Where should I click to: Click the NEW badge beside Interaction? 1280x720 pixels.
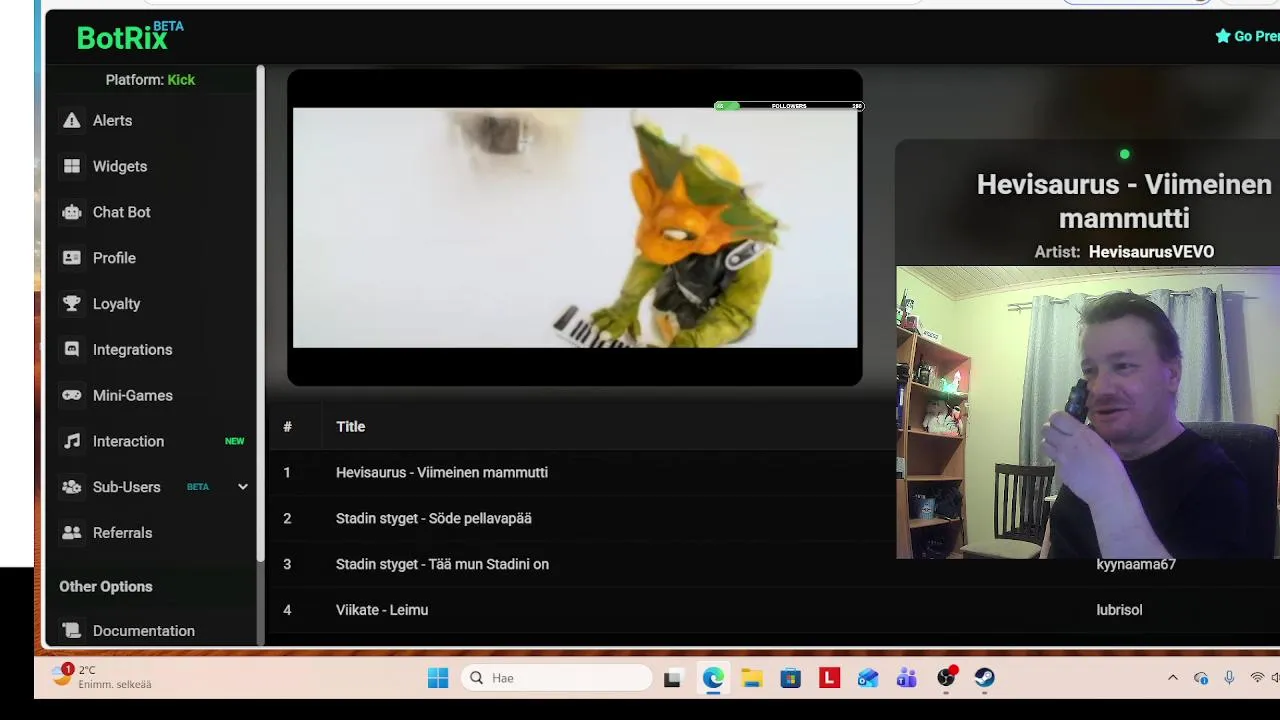pos(234,441)
